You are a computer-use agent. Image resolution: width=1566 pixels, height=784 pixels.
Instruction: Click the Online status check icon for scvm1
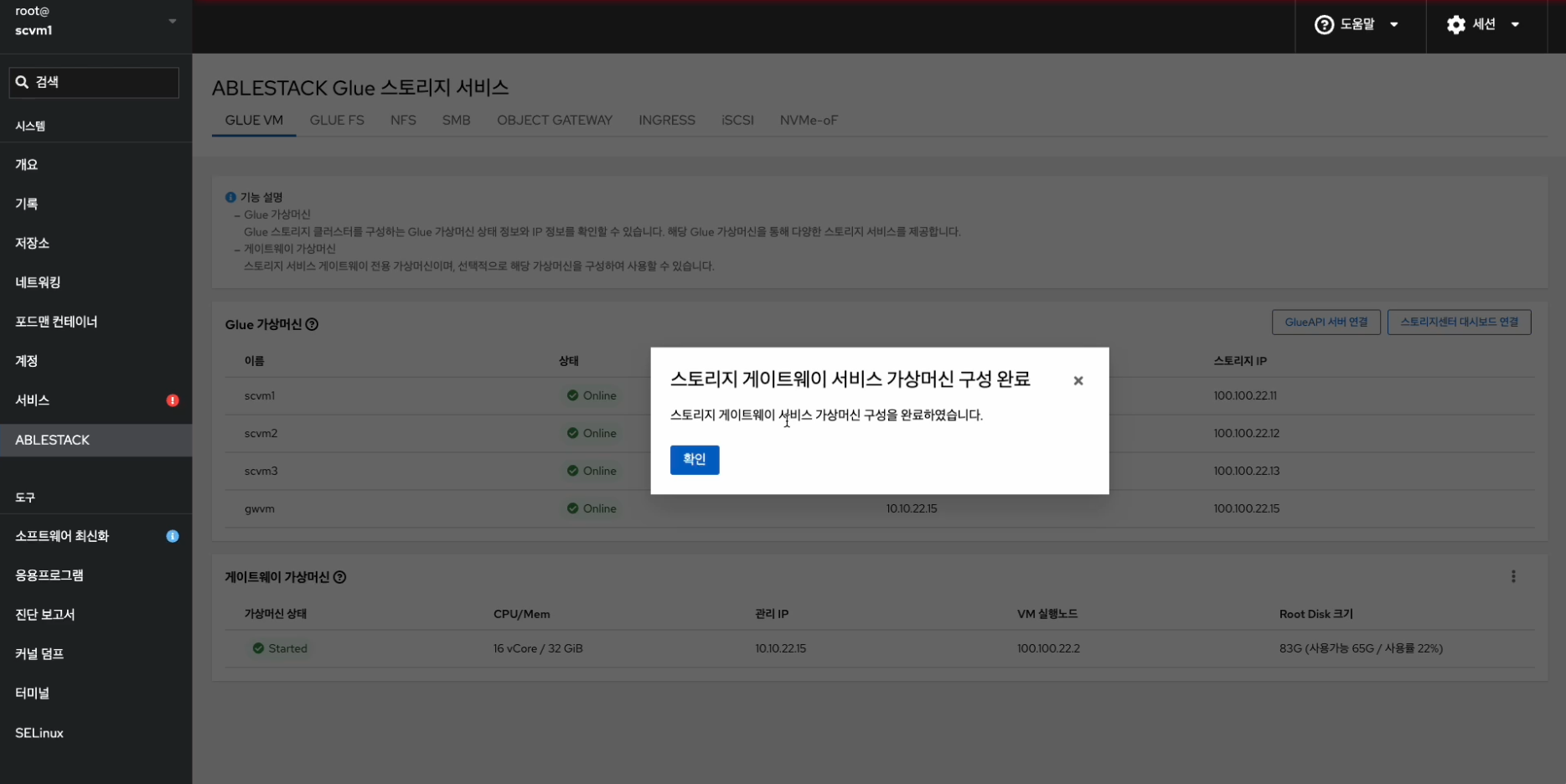572,396
